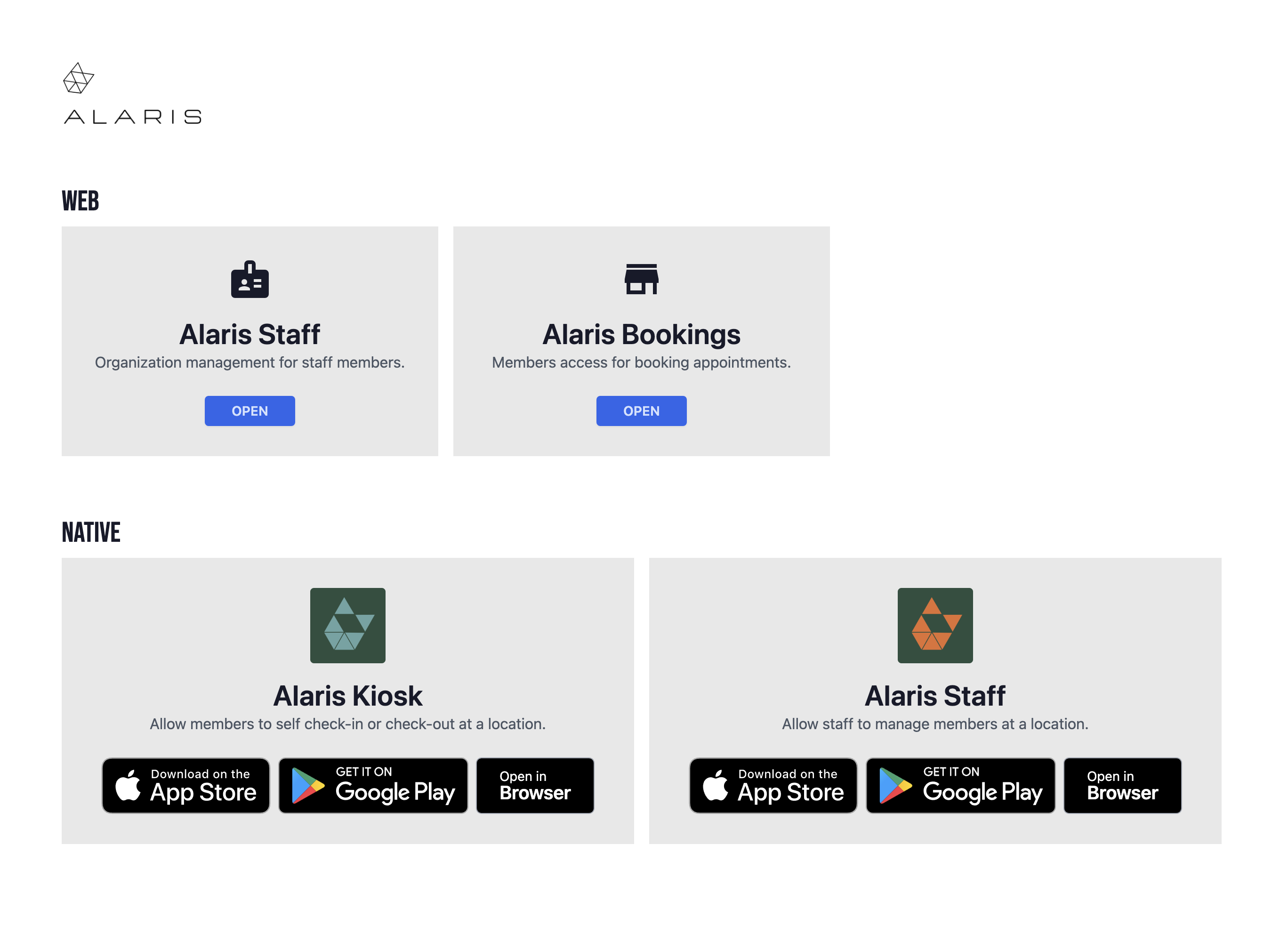The width and height of the screenshot is (1288, 949).
Task: Click the ALARIS wordmark text
Action: [133, 117]
